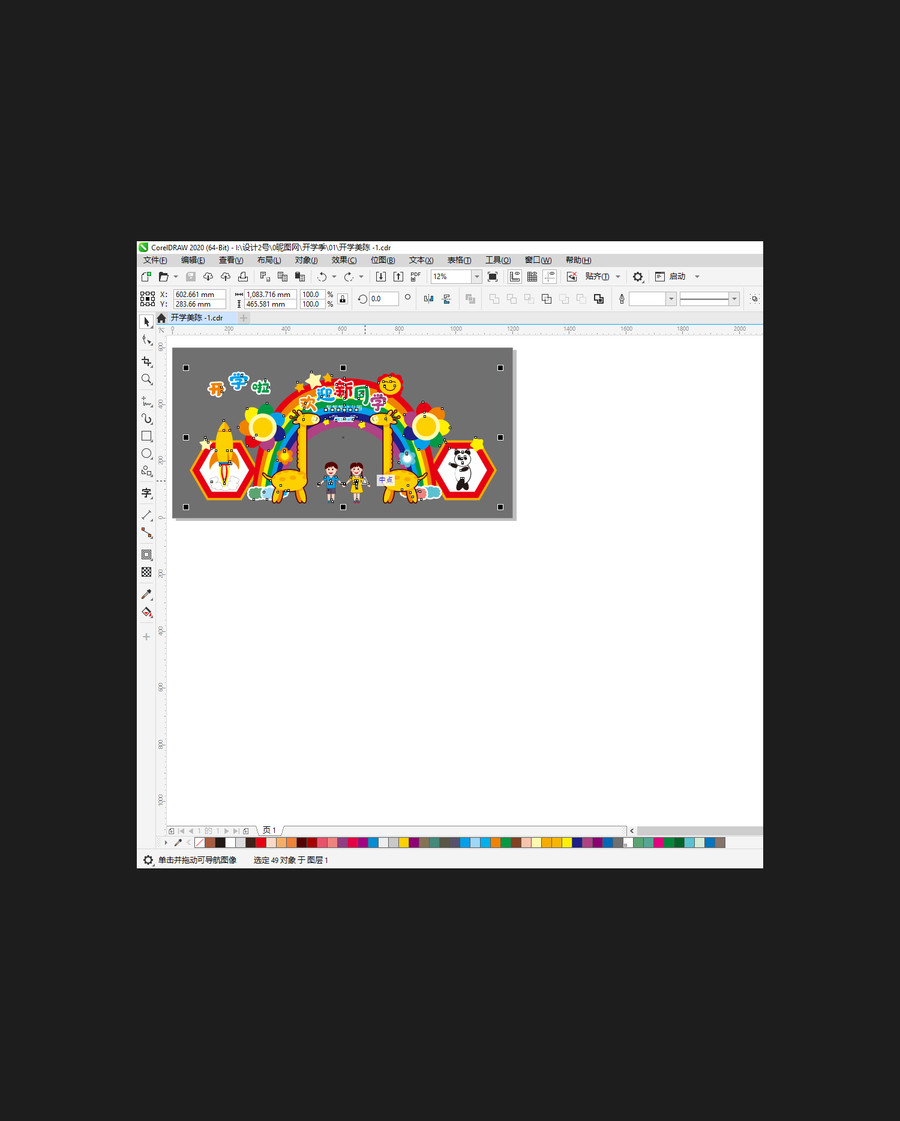Viewport: 900px width, 1121px height.
Task: Click the Group objects button
Action: [x=470, y=299]
